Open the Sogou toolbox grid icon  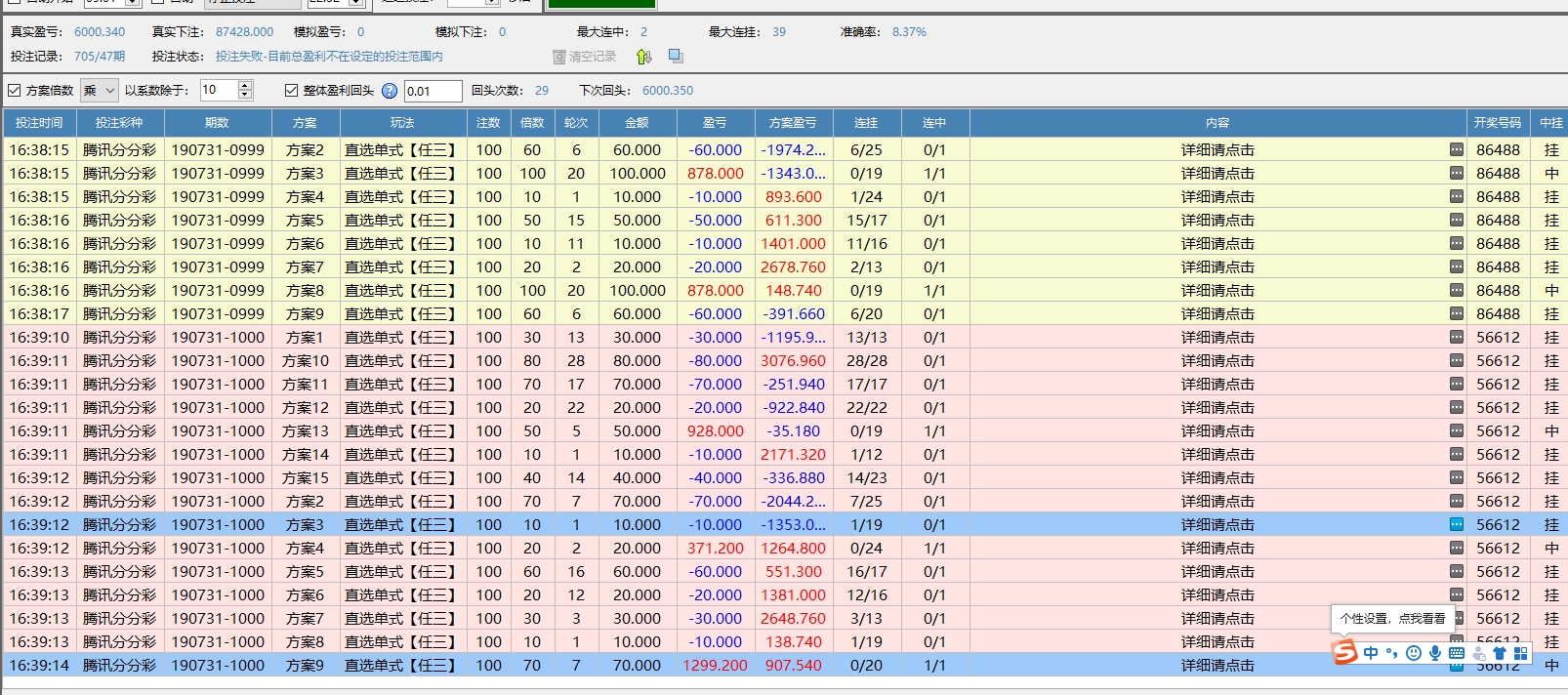pyautogui.click(x=1521, y=653)
